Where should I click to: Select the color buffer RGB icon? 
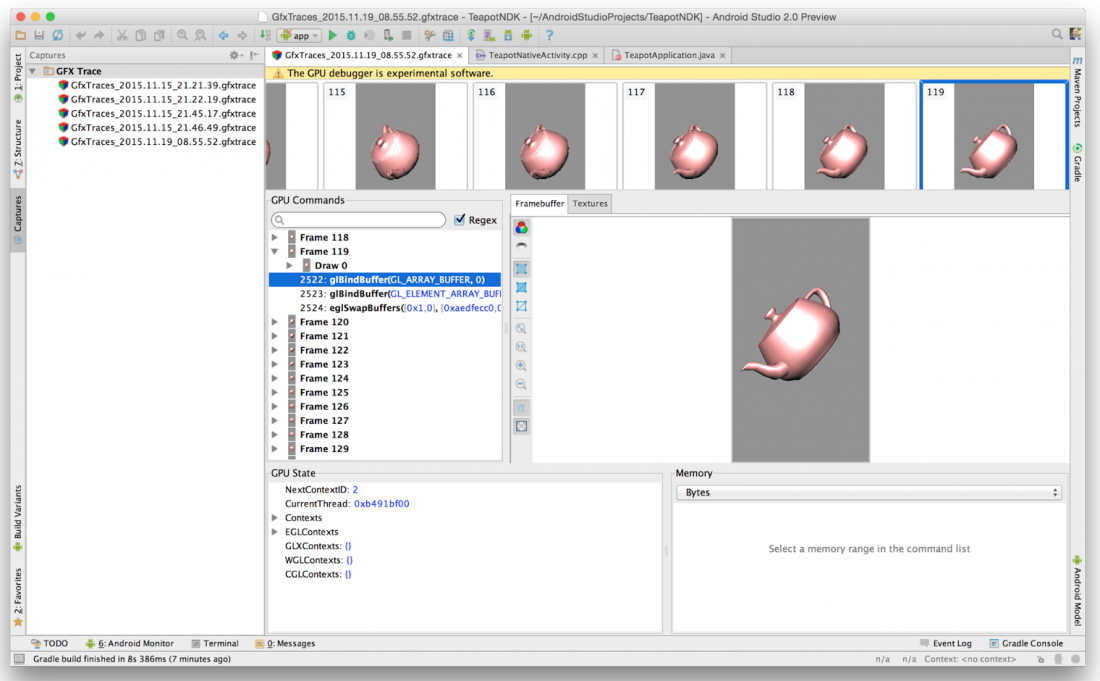[521, 227]
